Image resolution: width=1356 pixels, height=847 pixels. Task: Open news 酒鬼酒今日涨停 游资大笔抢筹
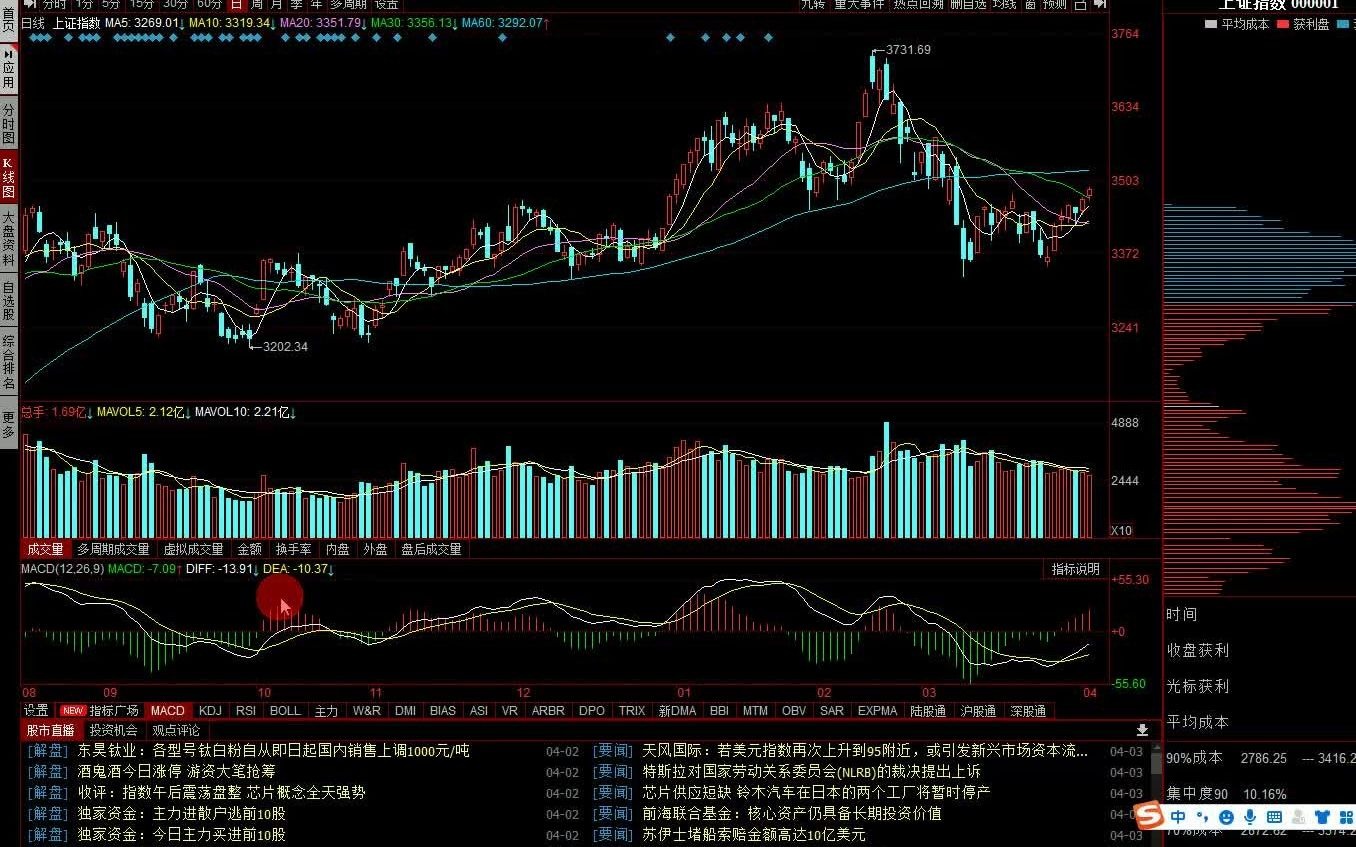coord(177,771)
